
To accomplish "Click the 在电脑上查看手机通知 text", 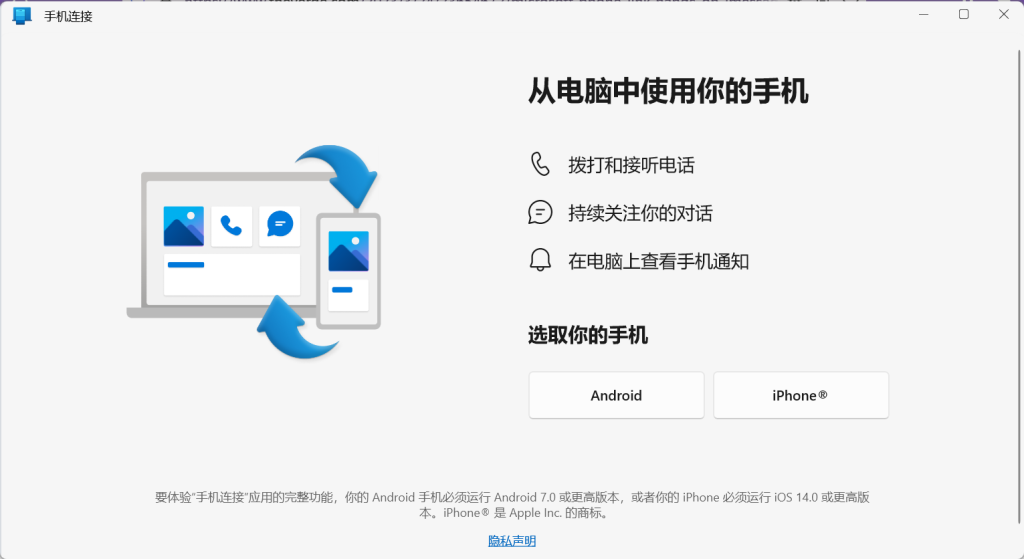I will click(658, 261).
